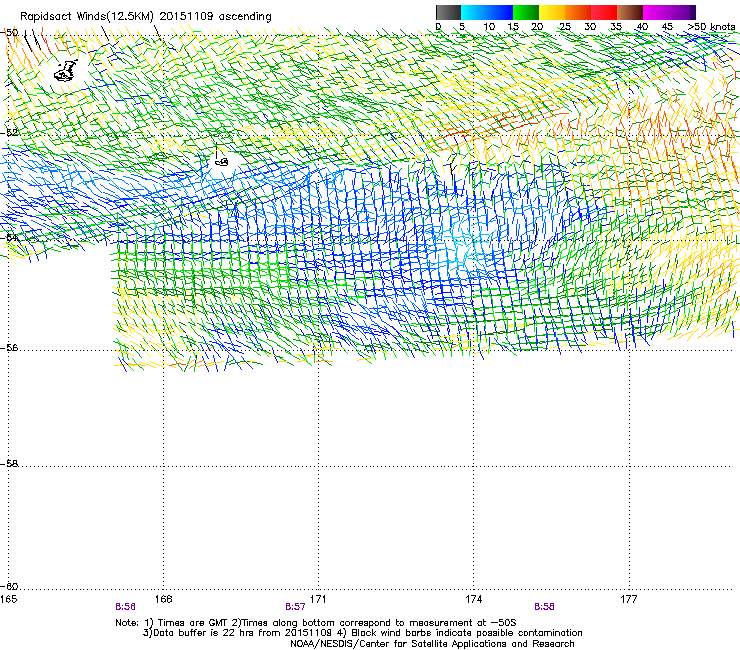Screen dimensions: 740x650
Task: Click the cyan-blue 5-15 knots legend segment
Action: [487, 12]
